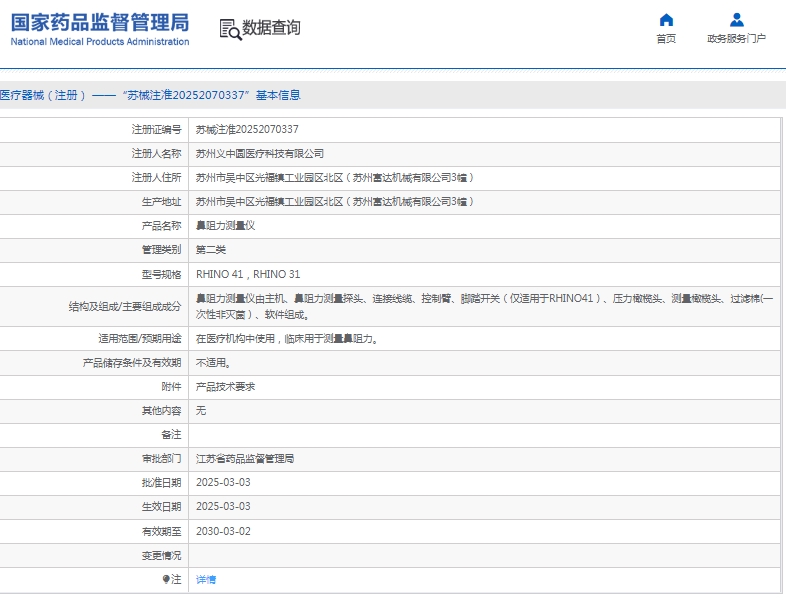Click approval department 江苏省药品监督管理局
786x602 pixels.
click(245, 459)
